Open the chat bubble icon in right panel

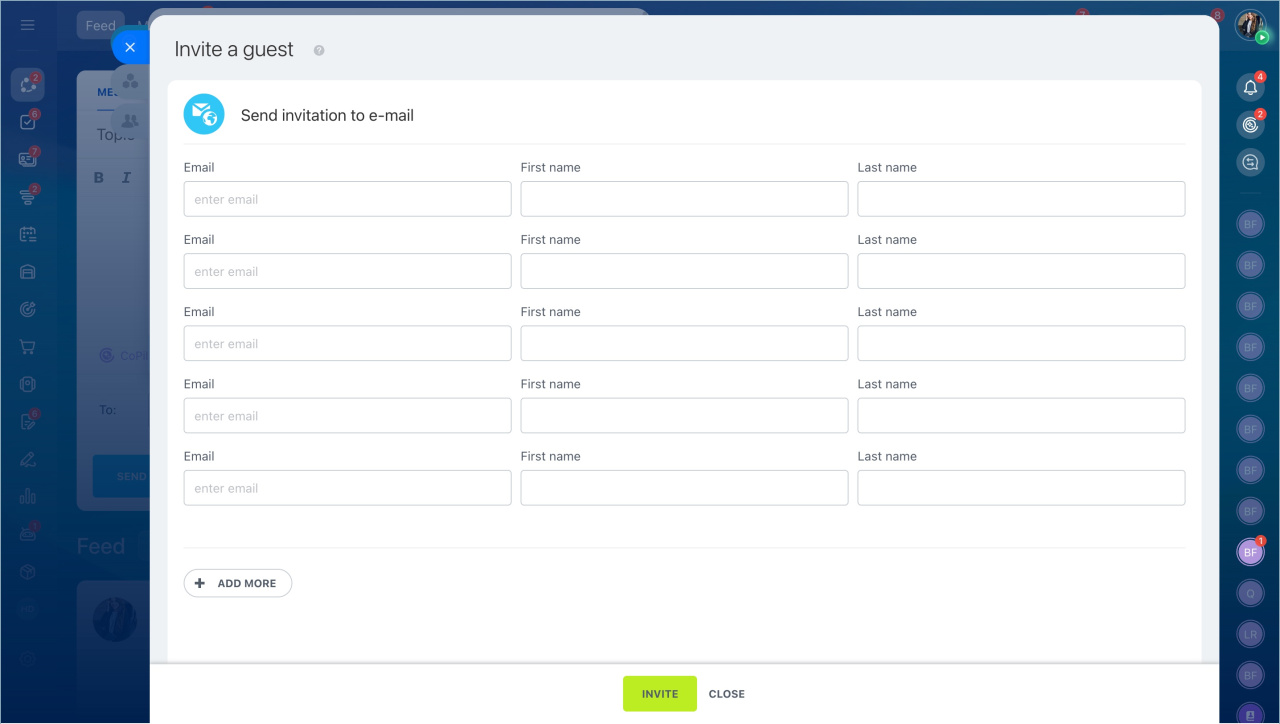(1250, 162)
